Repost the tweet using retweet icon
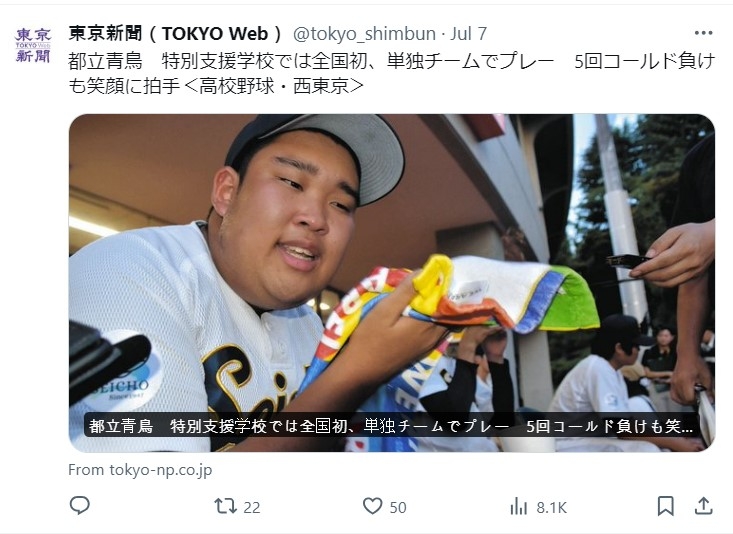733x534 pixels. click(x=225, y=506)
